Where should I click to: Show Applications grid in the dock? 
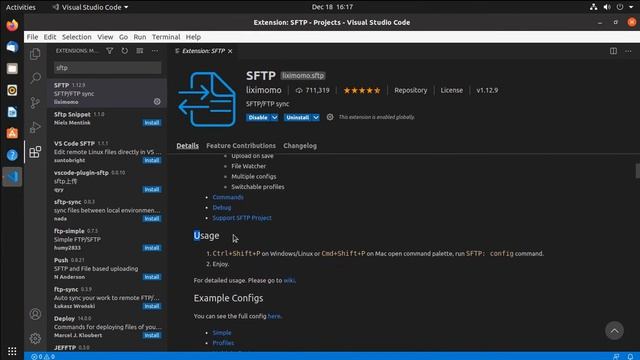(12, 351)
